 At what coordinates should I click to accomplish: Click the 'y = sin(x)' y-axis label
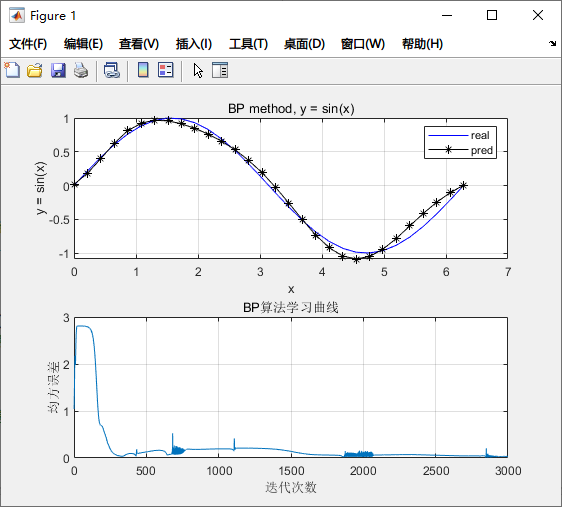click(41, 188)
